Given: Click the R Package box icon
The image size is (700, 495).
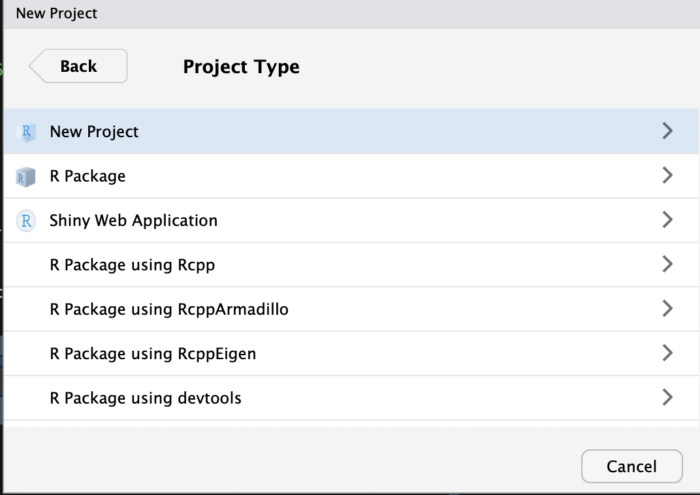Looking at the screenshot, I should (x=25, y=177).
